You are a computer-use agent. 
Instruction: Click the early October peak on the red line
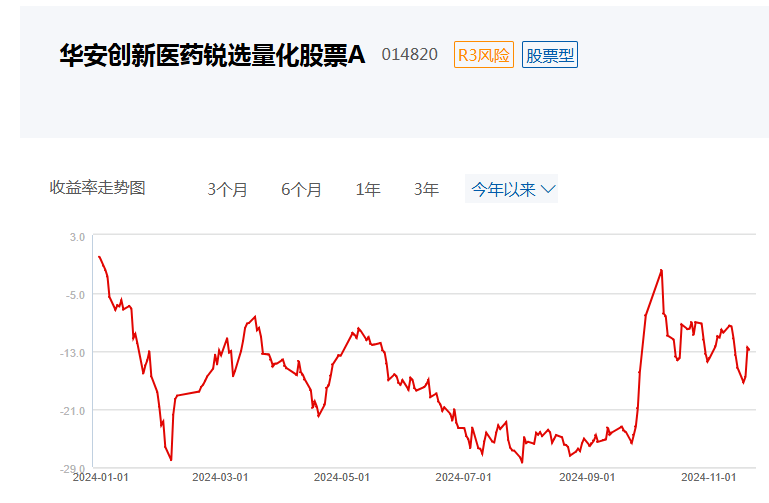(661, 270)
